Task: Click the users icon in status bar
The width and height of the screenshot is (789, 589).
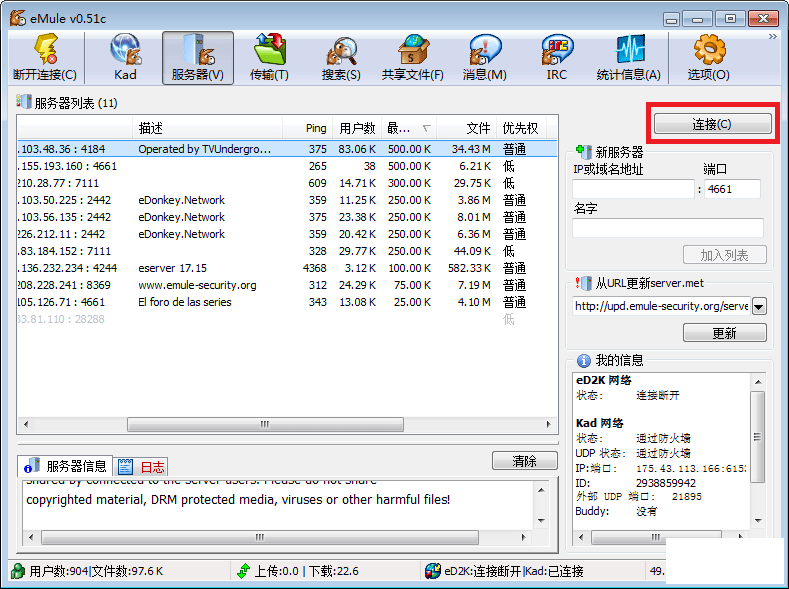Action: (18, 571)
